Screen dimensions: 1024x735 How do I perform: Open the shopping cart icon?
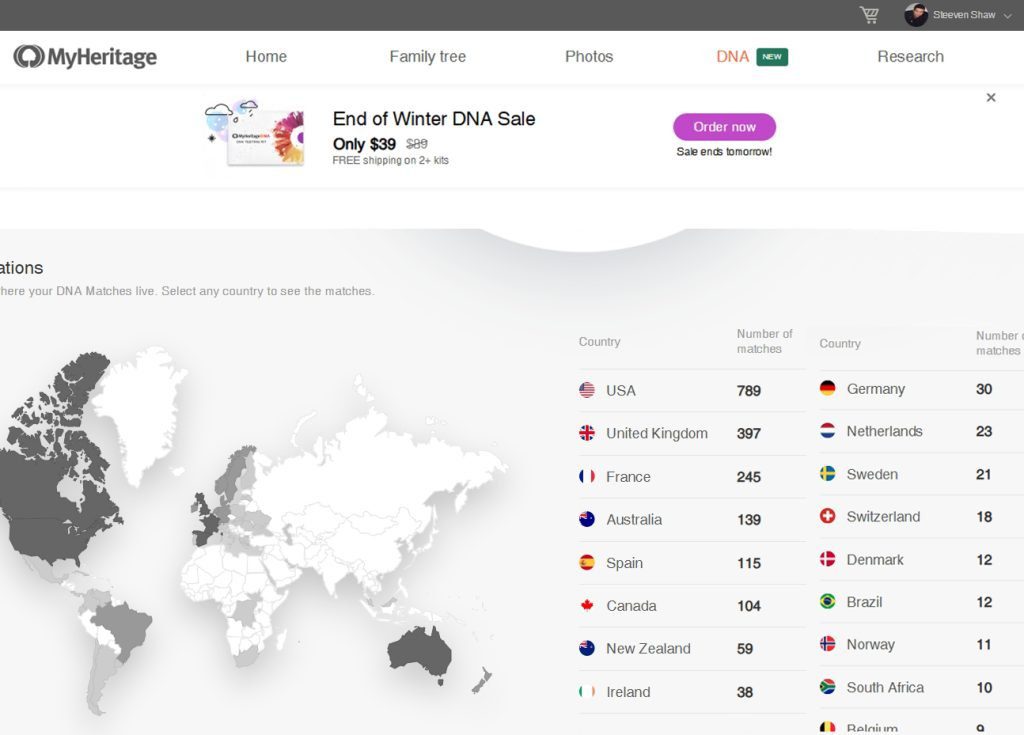tap(869, 15)
